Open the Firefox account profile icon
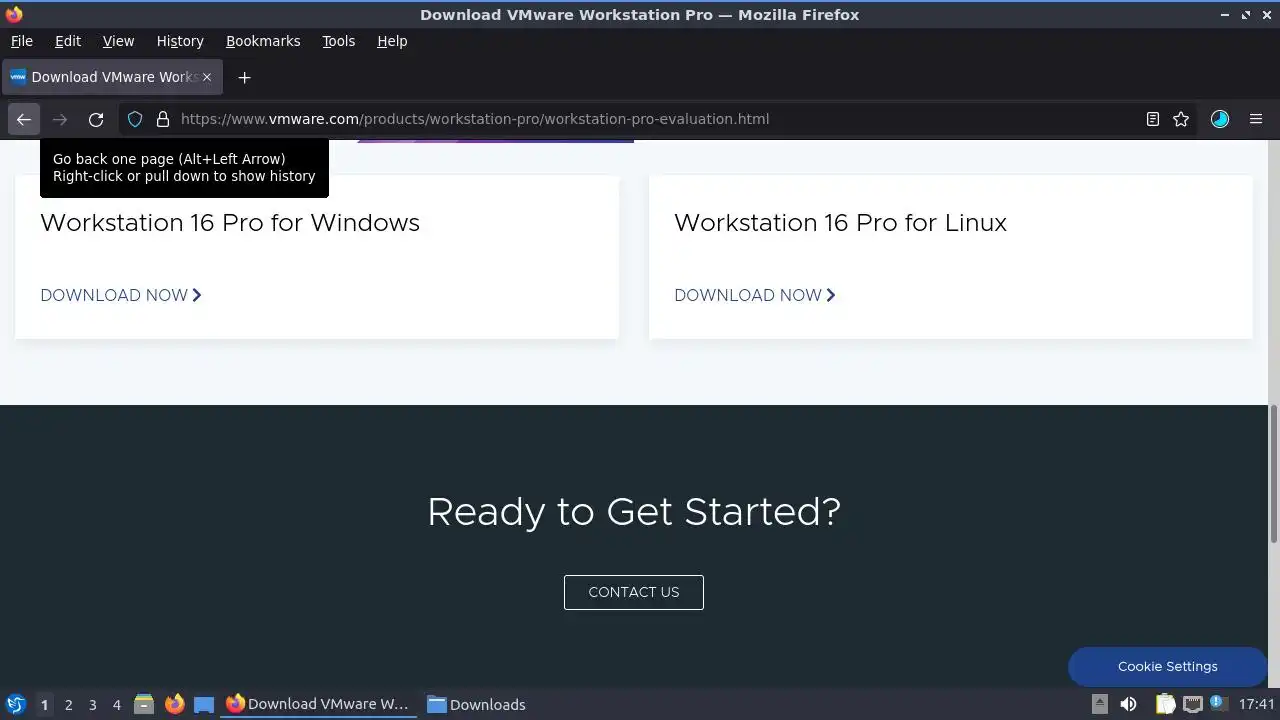Image resolution: width=1280 pixels, height=720 pixels. pos(1220,119)
